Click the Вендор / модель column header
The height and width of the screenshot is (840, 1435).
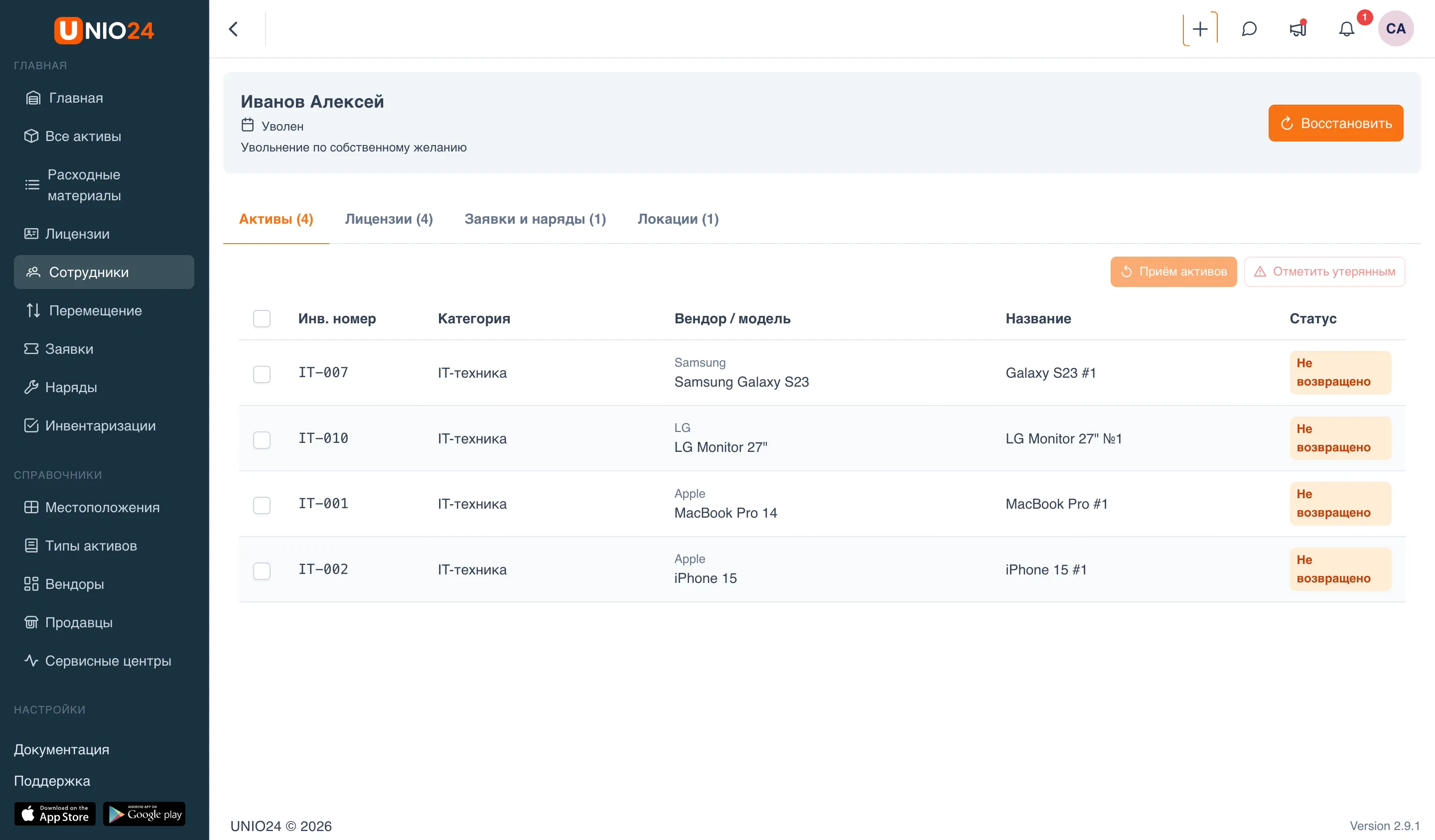[732, 318]
